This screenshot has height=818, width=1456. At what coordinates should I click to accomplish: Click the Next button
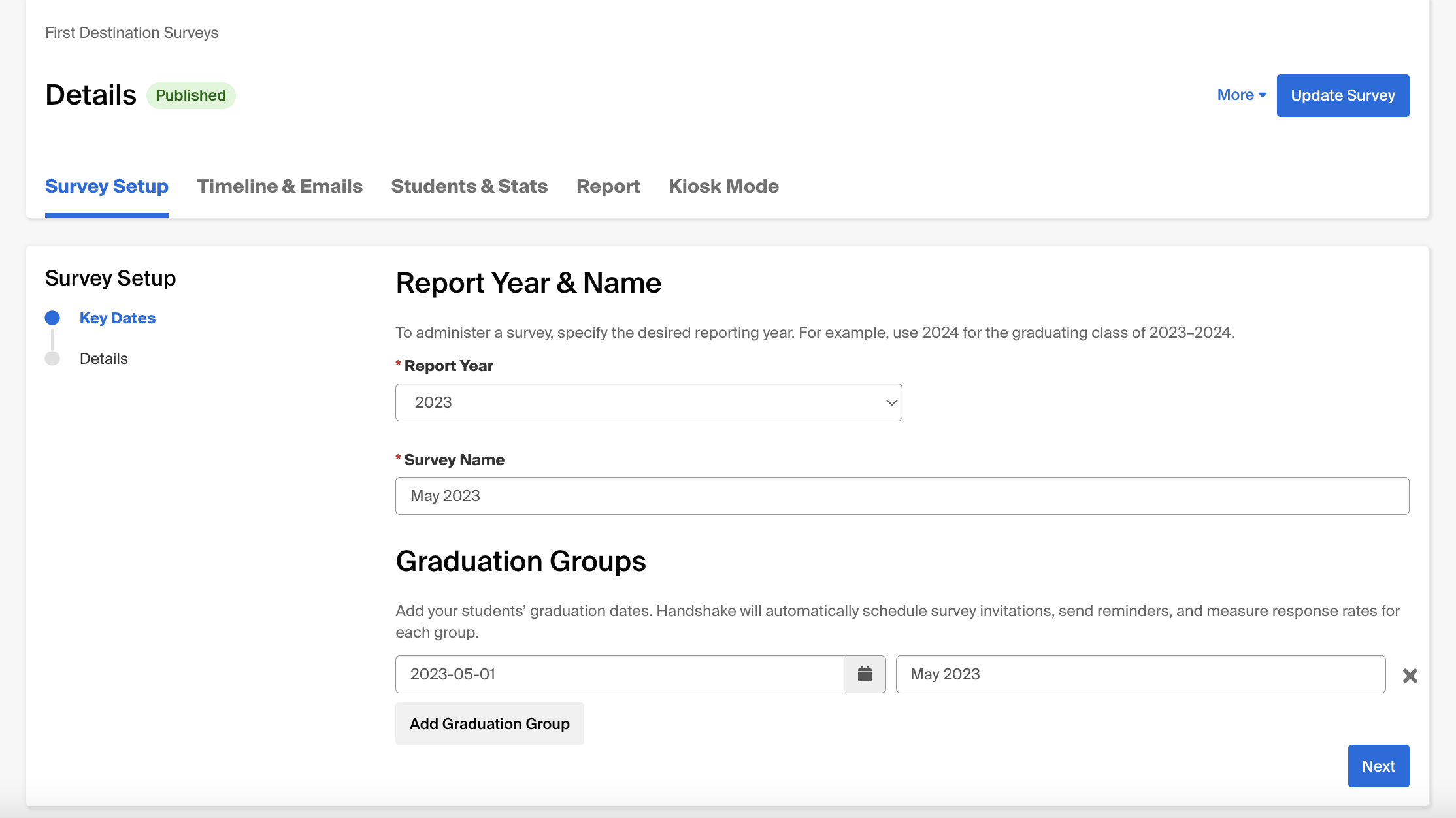pos(1378,766)
